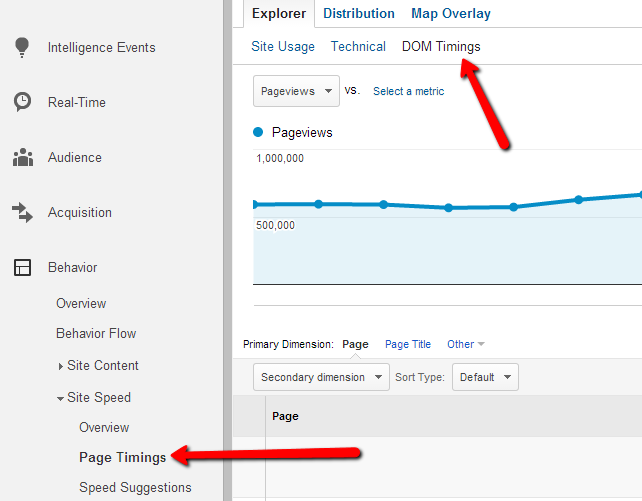Click Select a metric link
This screenshot has width=642, height=501.
408,91
